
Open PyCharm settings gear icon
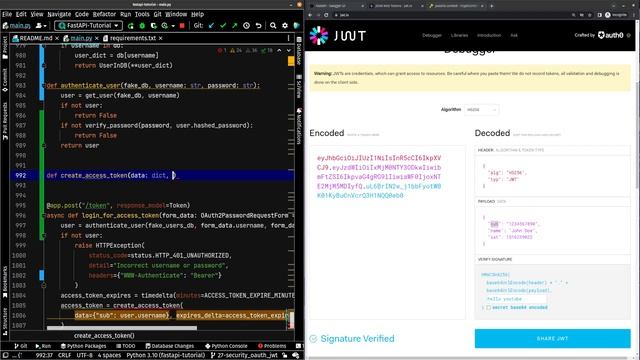(285, 26)
